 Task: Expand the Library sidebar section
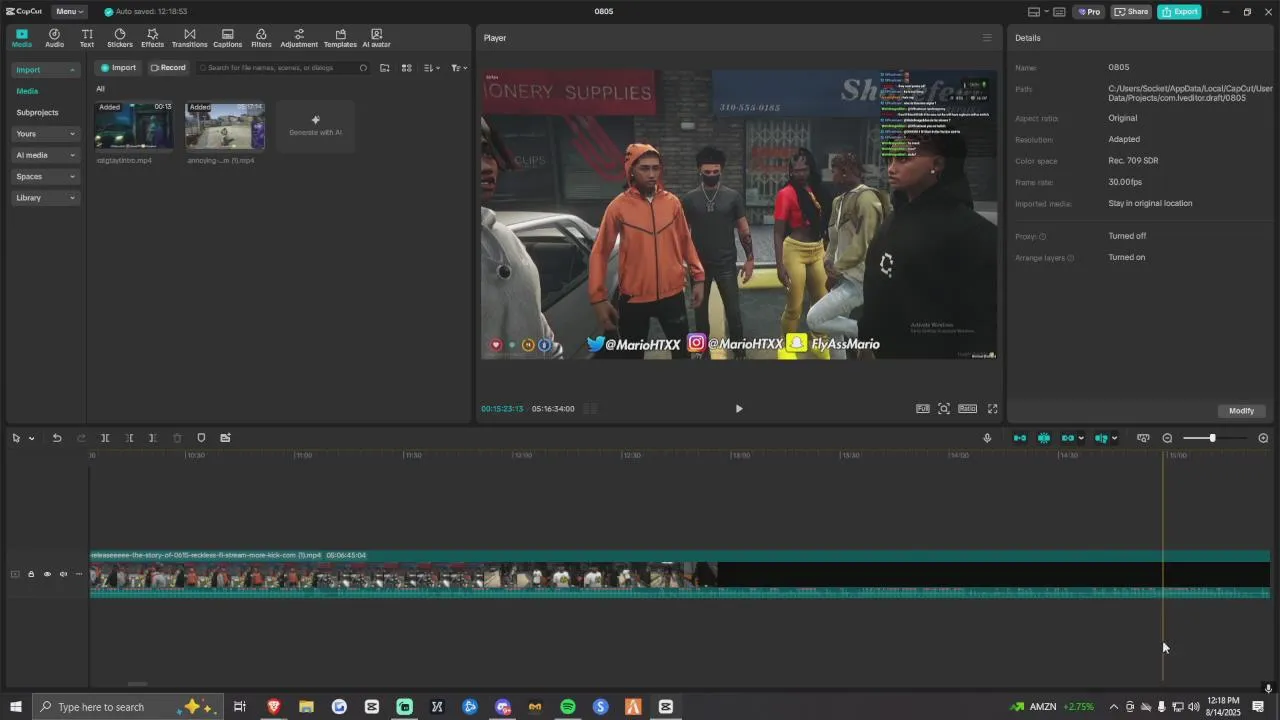pos(45,198)
